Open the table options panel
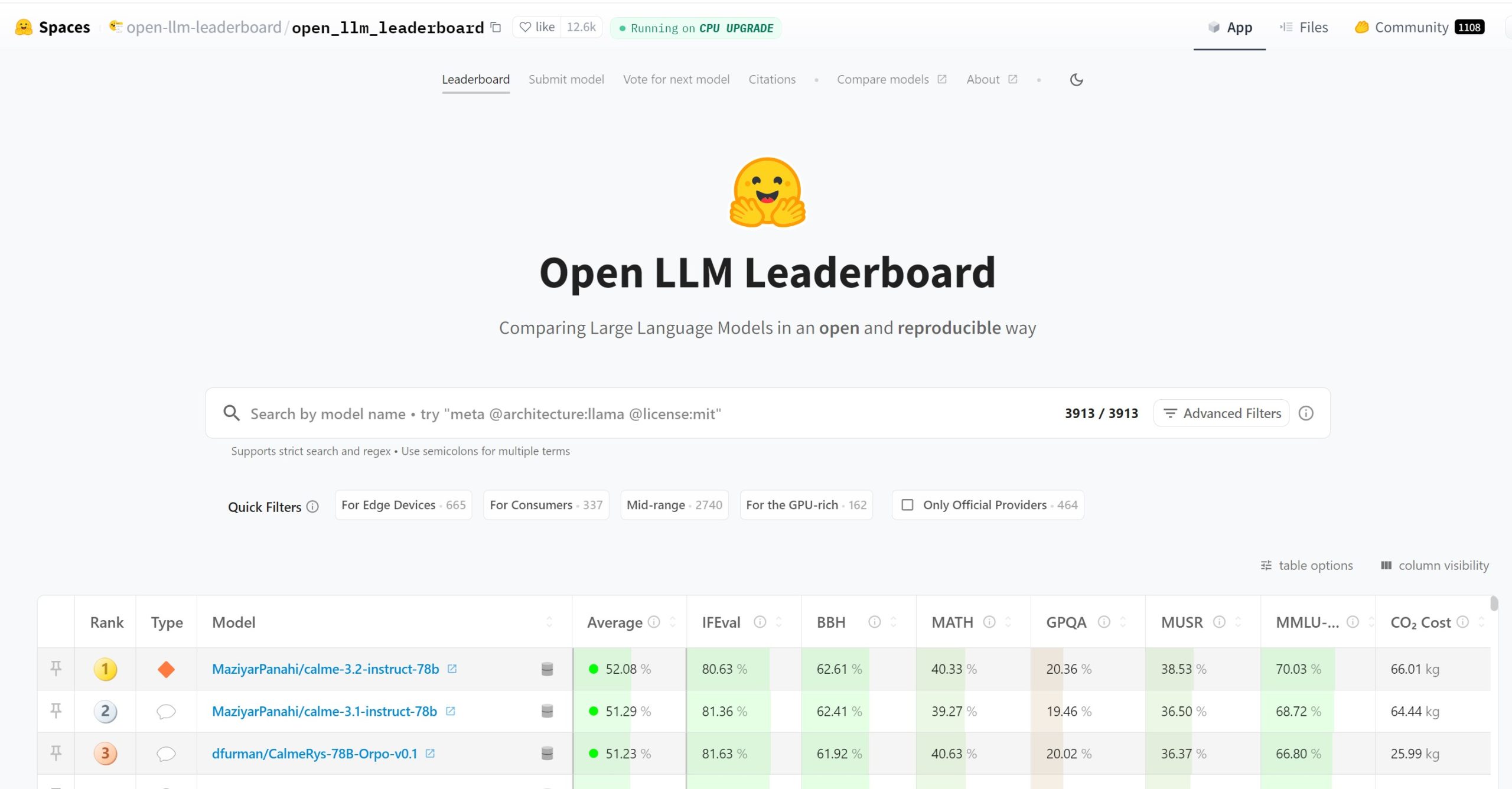 click(x=1306, y=565)
